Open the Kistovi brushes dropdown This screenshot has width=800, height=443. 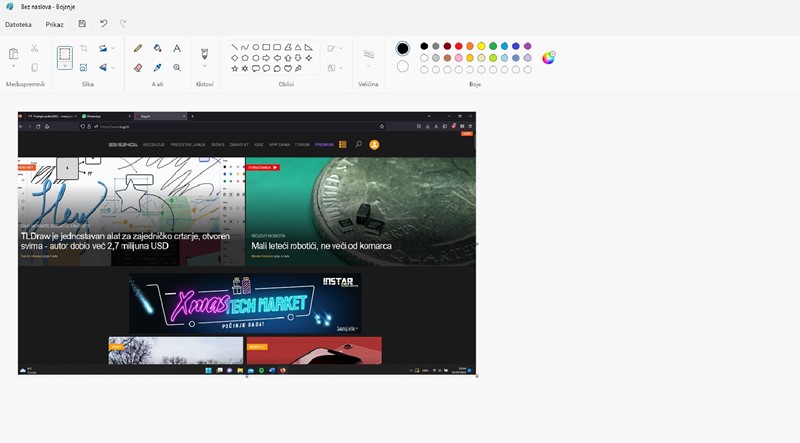(x=205, y=68)
